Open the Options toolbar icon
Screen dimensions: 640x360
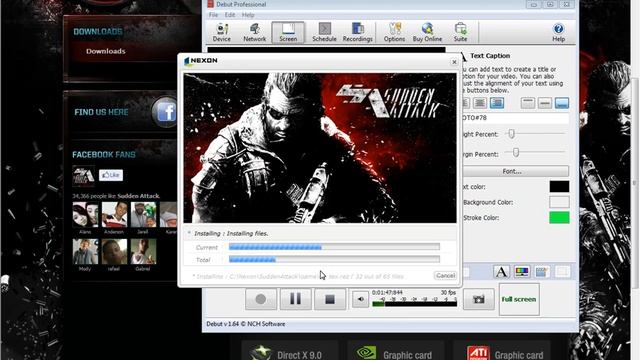[x=394, y=32]
